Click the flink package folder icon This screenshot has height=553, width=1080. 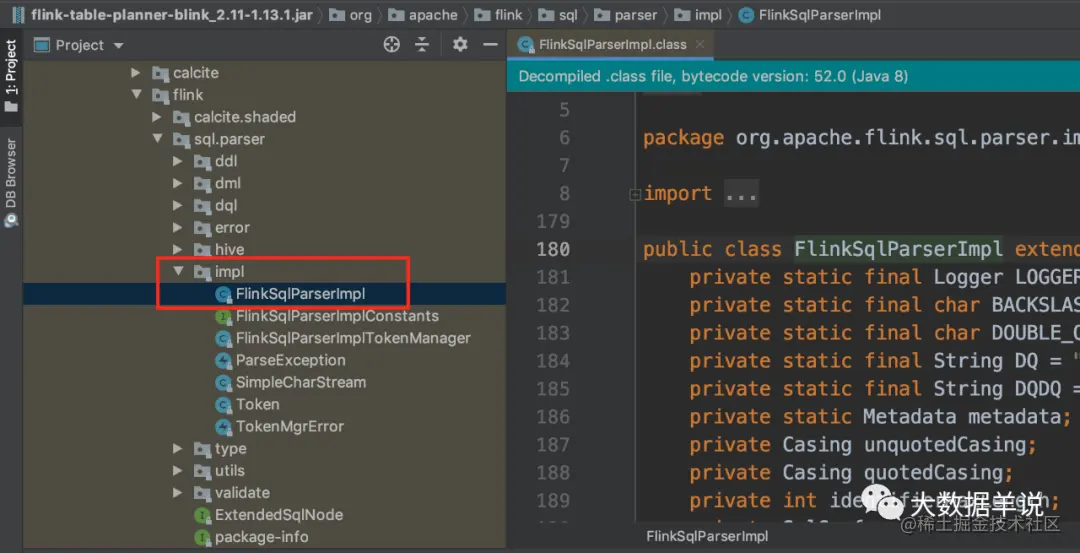coord(160,95)
